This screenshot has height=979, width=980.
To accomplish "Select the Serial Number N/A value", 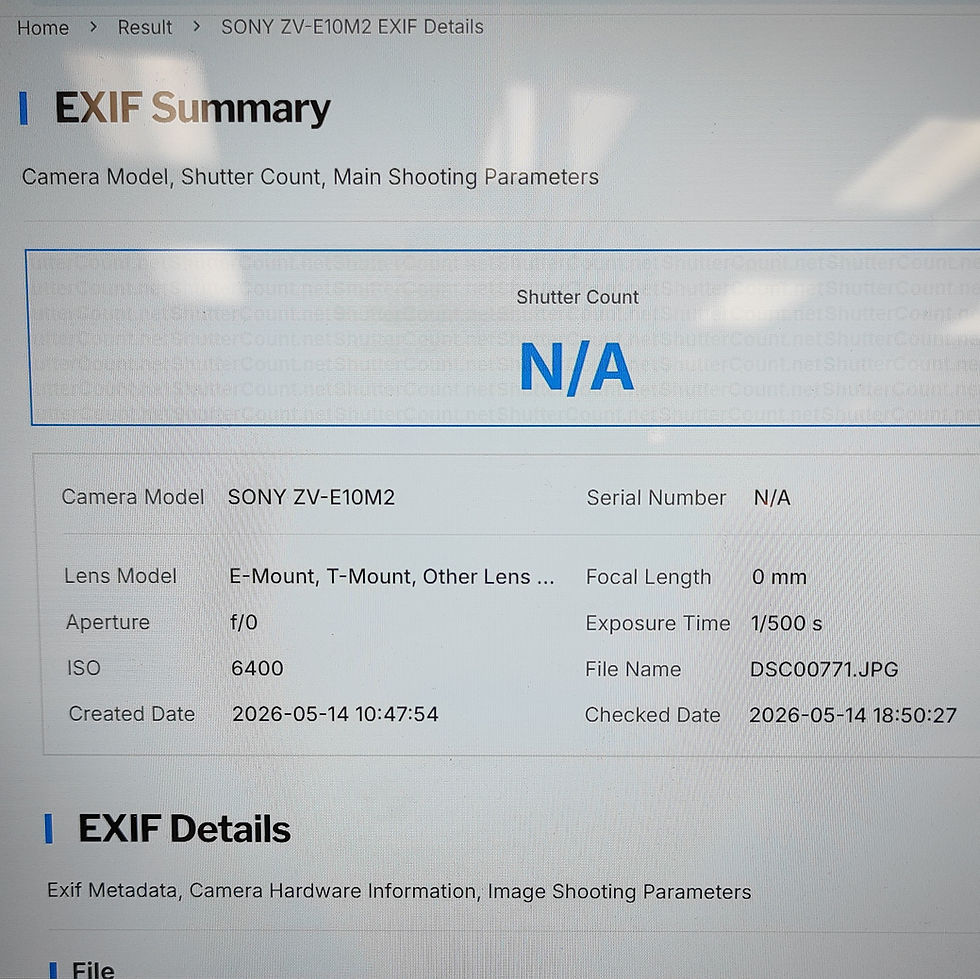I will [x=772, y=498].
